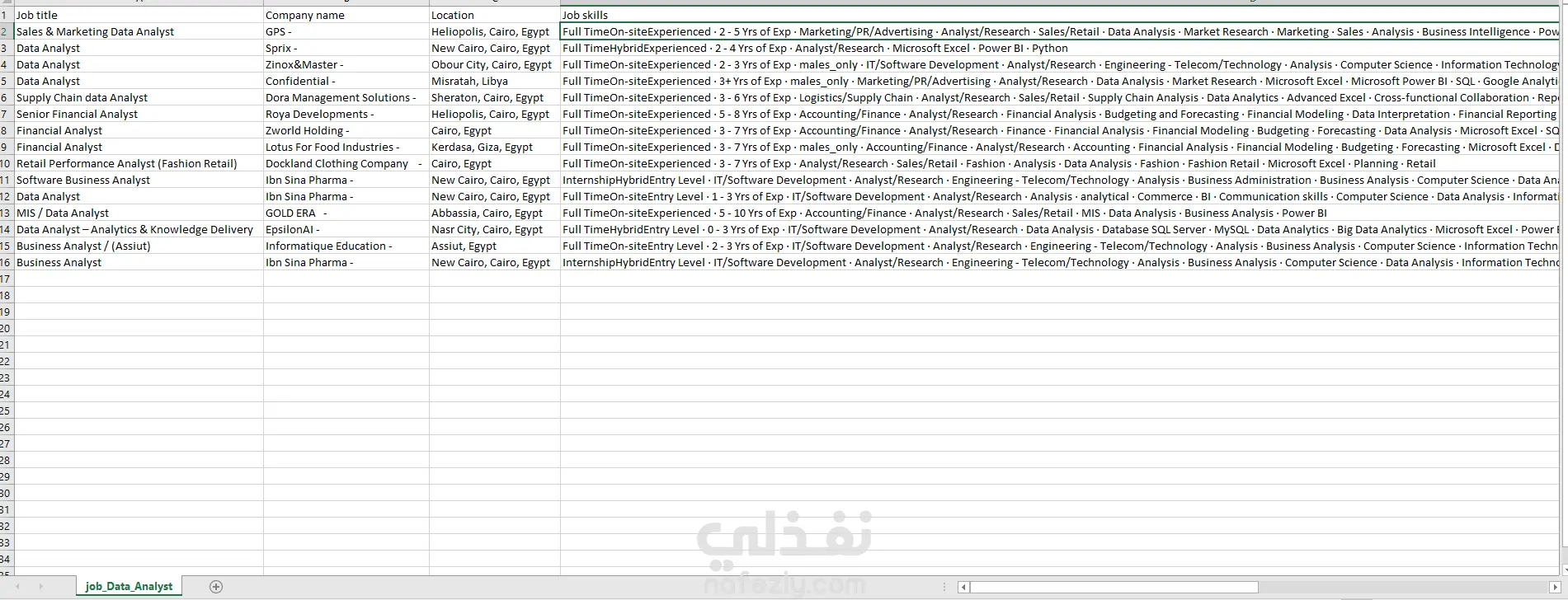The height and width of the screenshot is (600, 1568).
Task: Select 'Roya Developments -' company cell
Action: pyautogui.click(x=346, y=114)
